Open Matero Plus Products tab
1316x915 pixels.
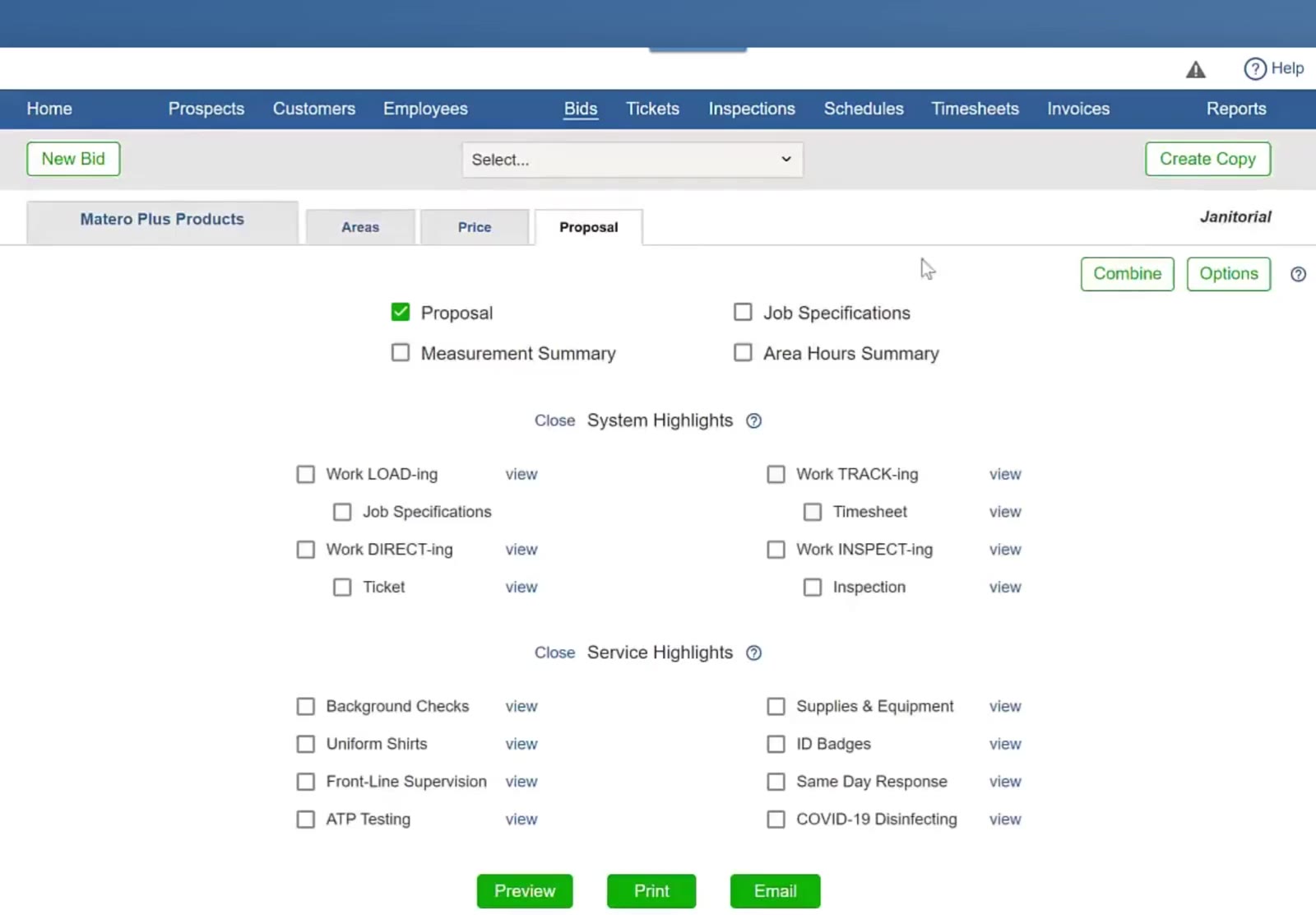162,222
